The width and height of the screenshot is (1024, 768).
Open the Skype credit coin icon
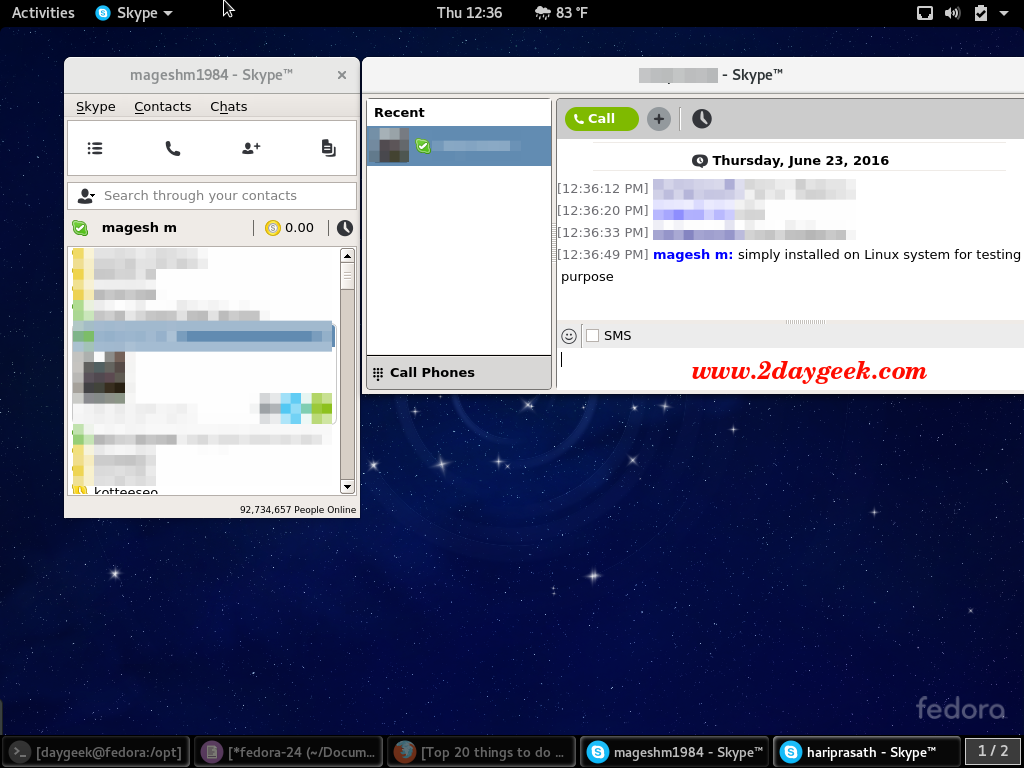click(272, 228)
